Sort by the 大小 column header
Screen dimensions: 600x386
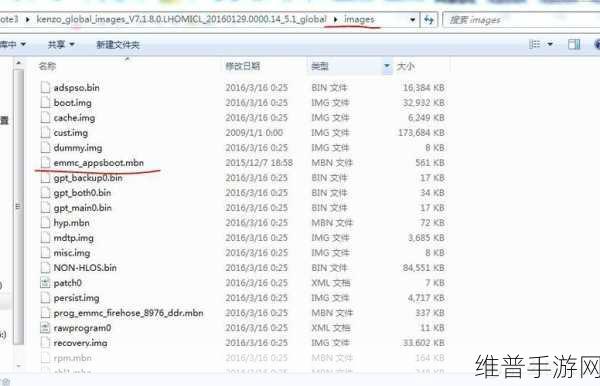[406, 66]
